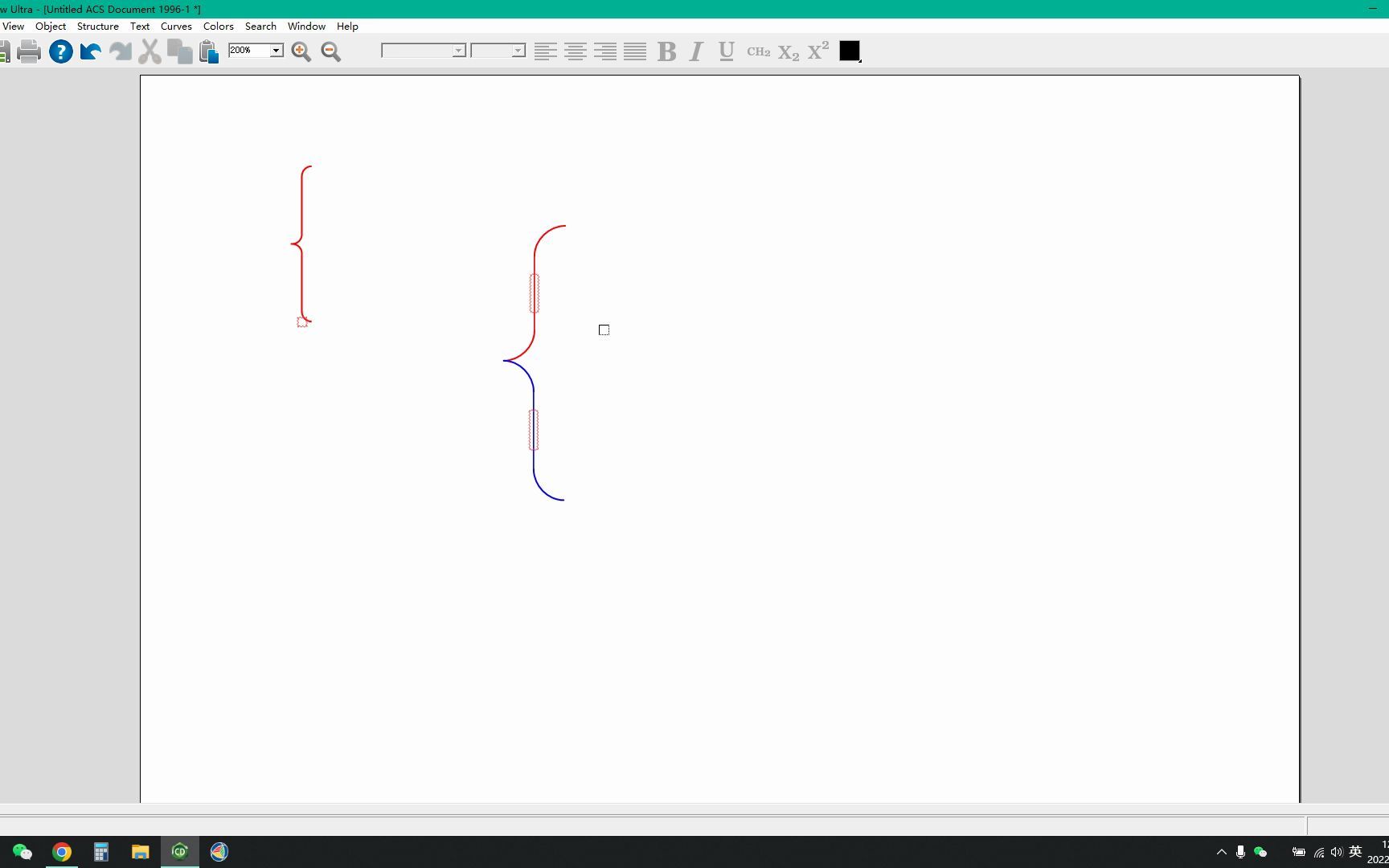1389x868 pixels.
Task: Click the Undo arrow icon
Action: click(x=90, y=51)
